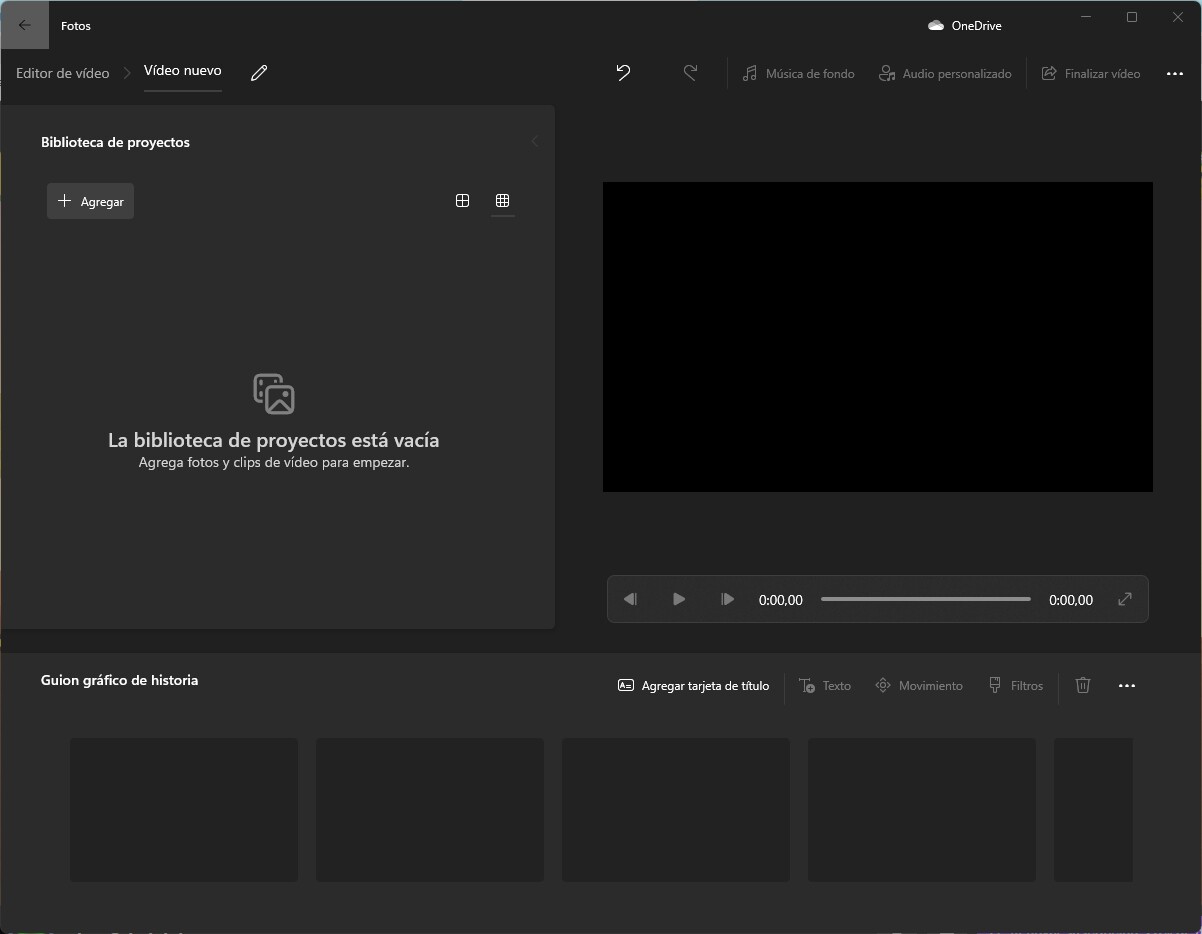Click the video playback seek slider
The height and width of the screenshot is (934, 1202).
tap(925, 599)
